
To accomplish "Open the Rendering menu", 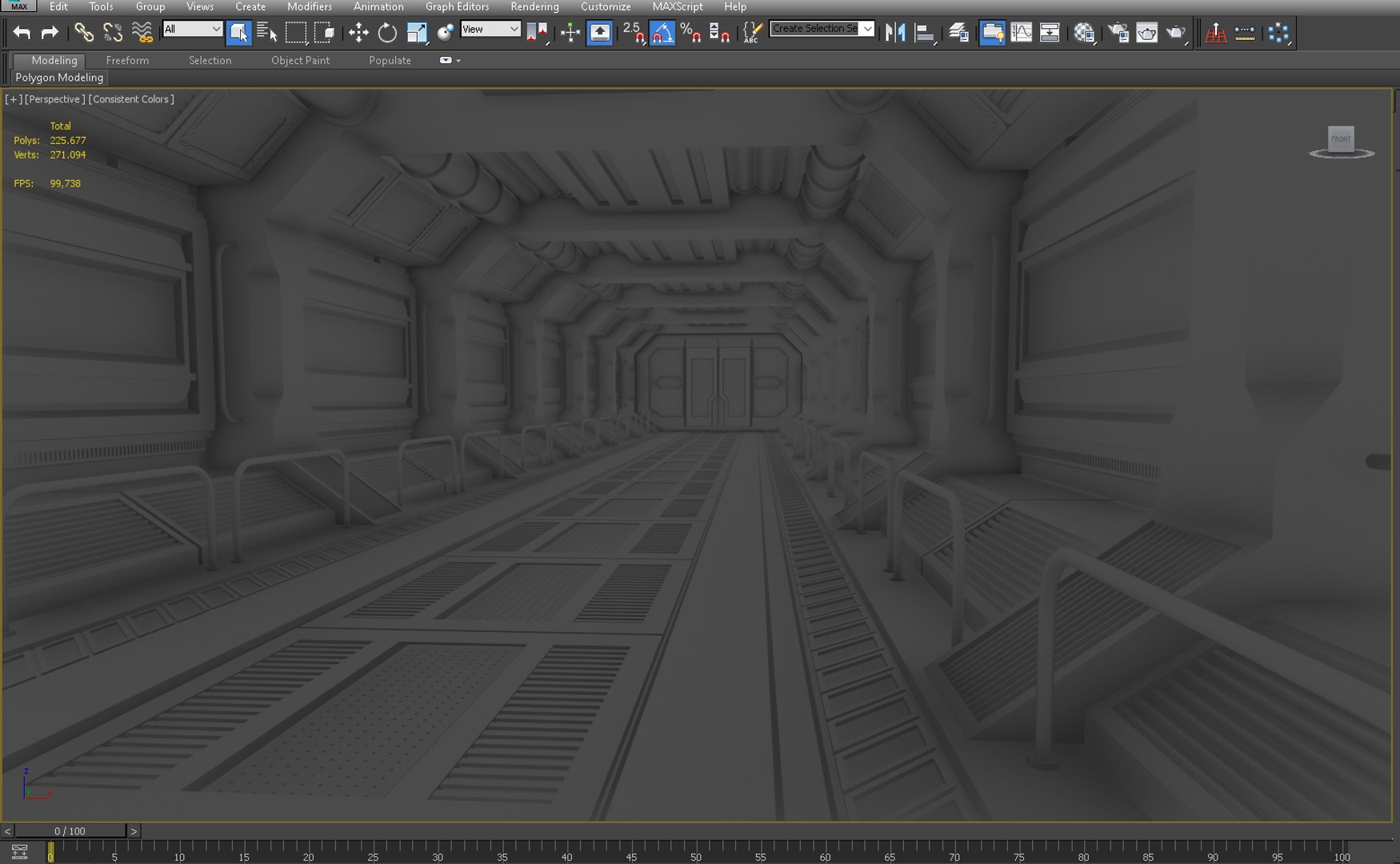I will (534, 6).
